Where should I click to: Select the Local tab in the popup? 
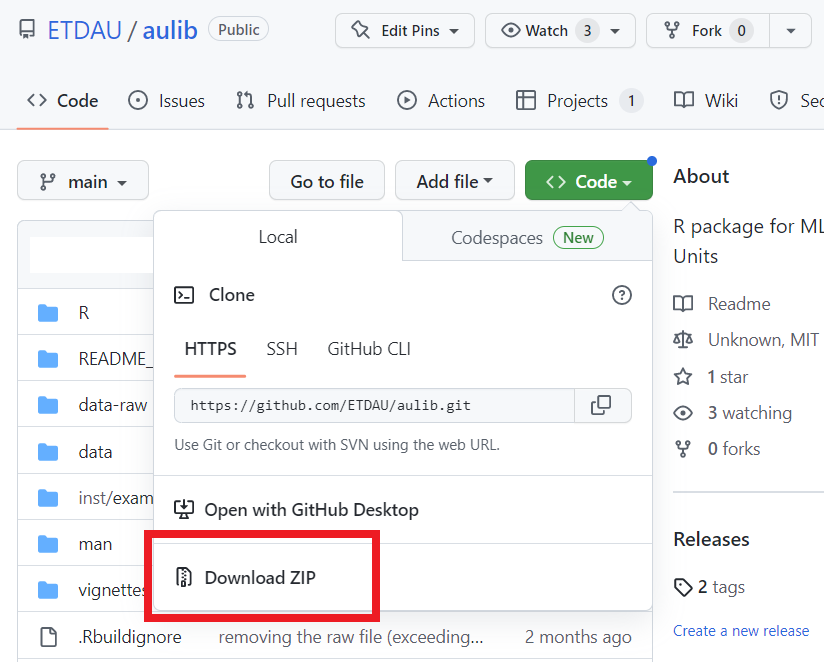point(278,236)
